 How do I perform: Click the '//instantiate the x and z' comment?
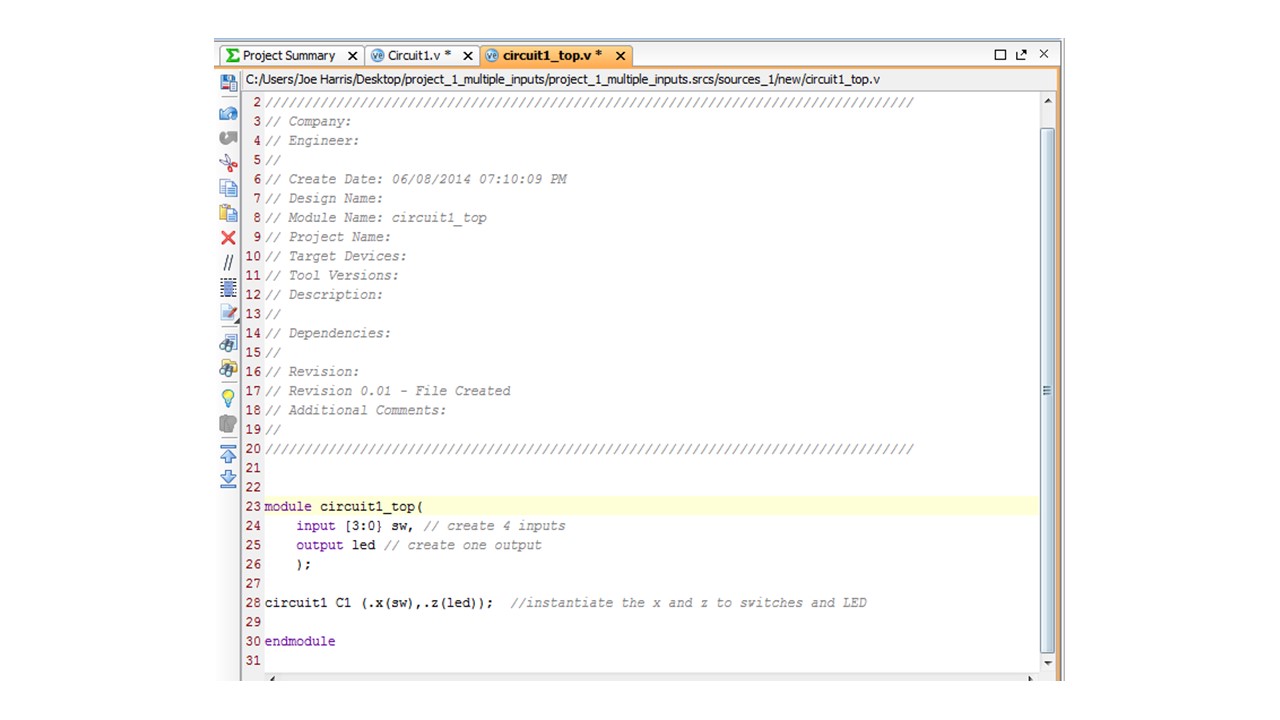click(x=688, y=603)
